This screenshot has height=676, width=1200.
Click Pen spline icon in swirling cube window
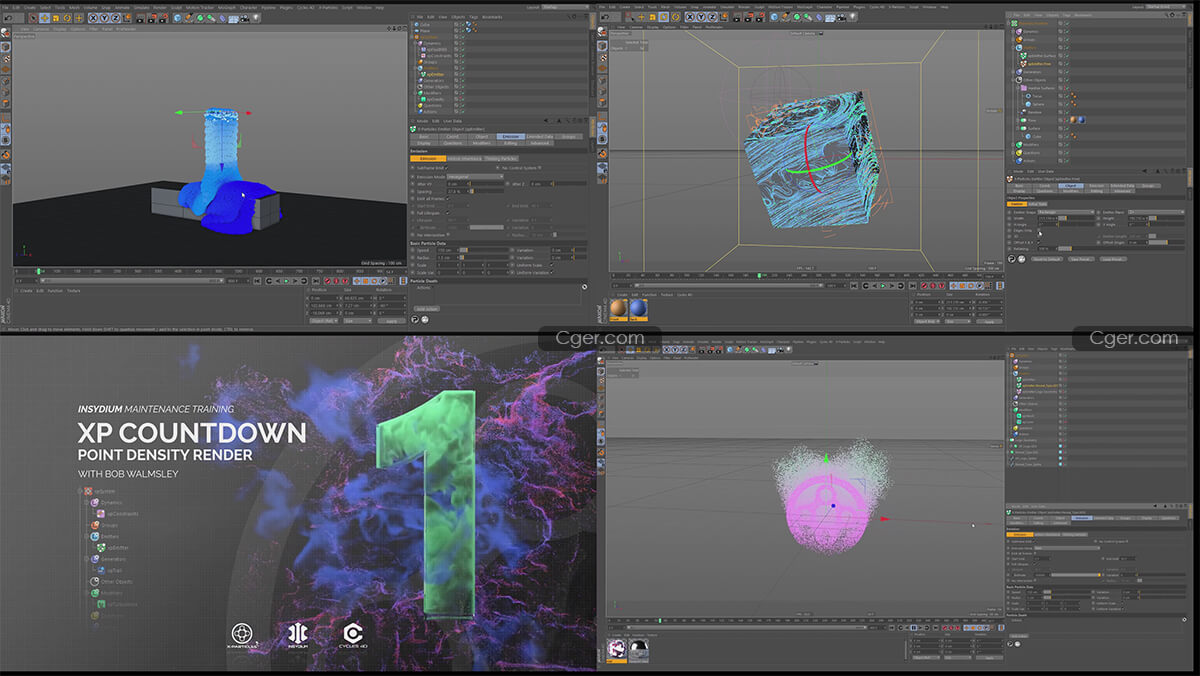[785, 17]
